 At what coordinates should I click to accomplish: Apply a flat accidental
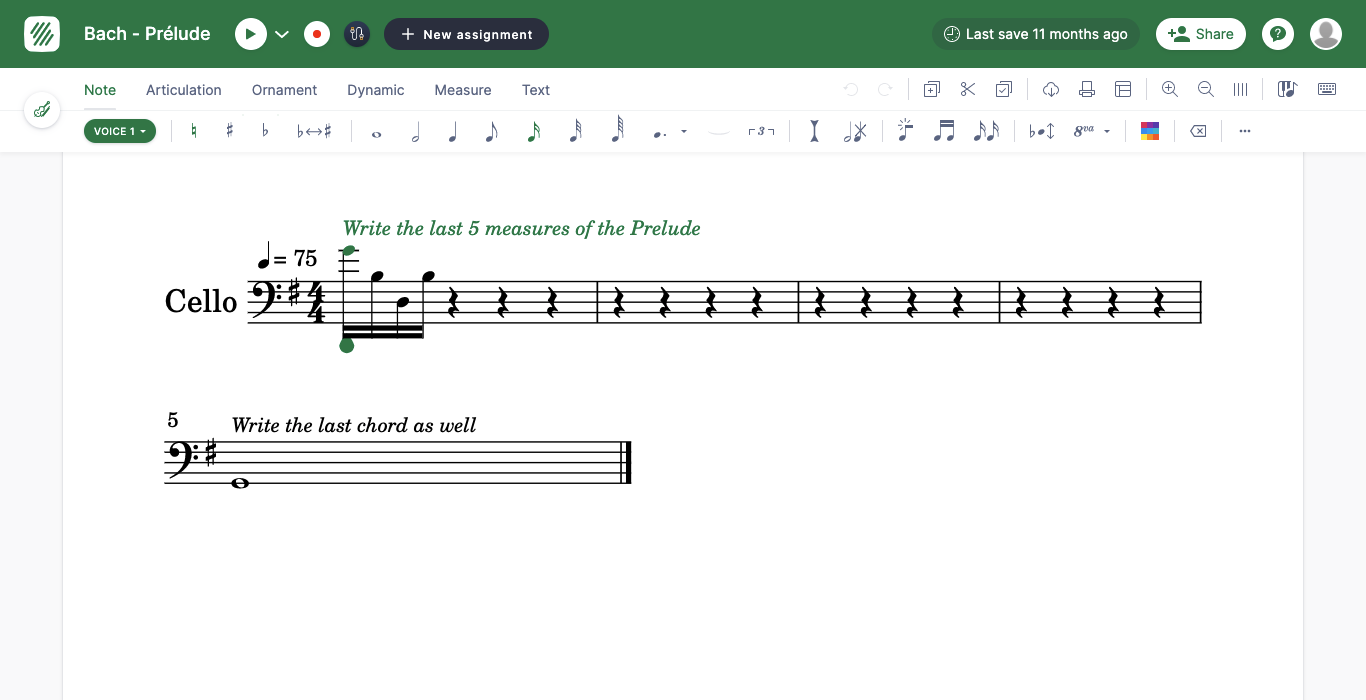coord(264,130)
